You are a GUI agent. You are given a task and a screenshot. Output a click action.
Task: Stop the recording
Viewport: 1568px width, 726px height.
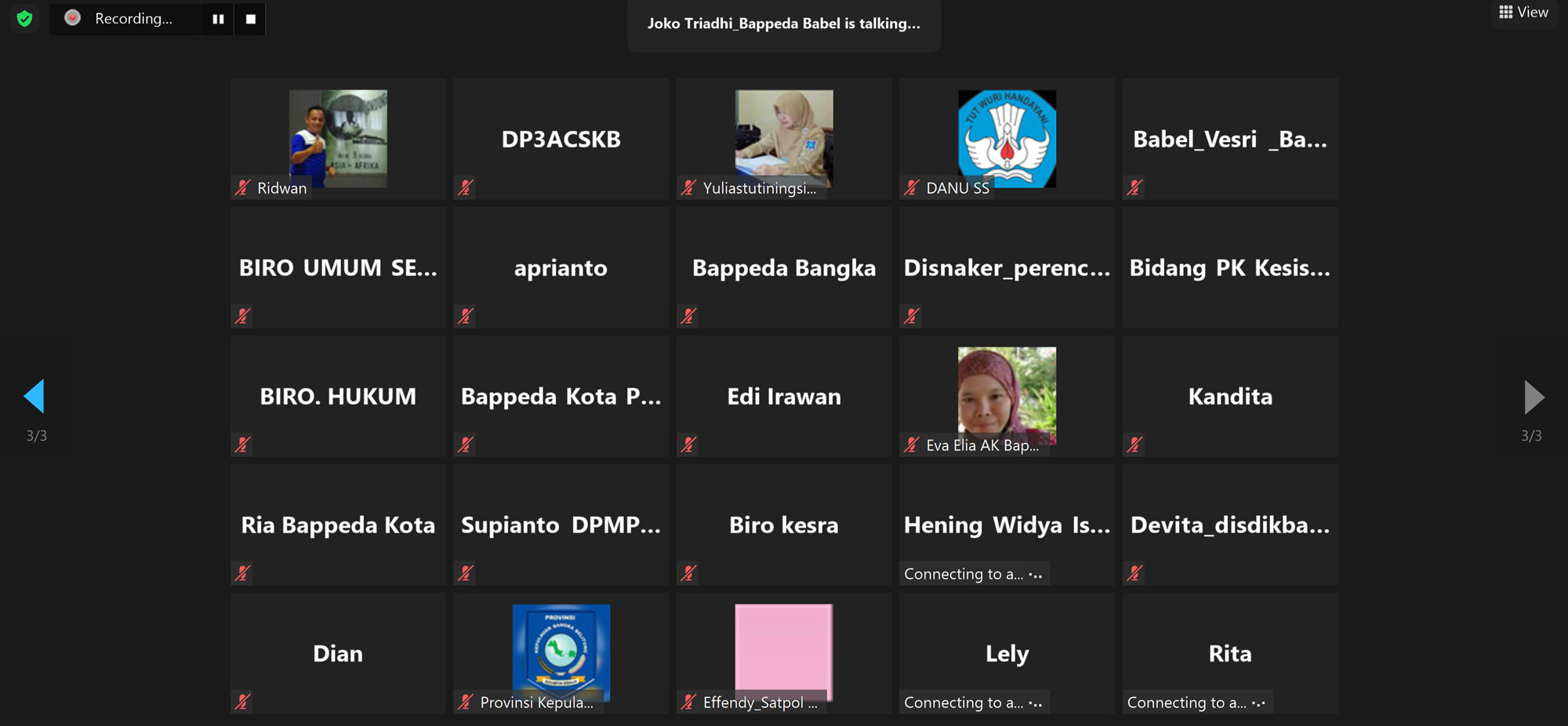point(251,19)
